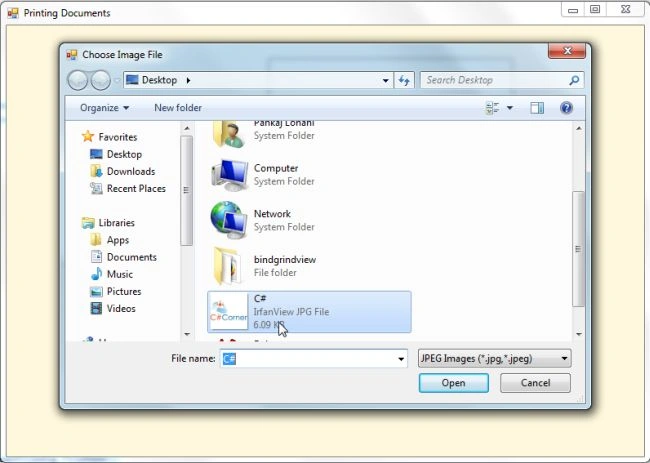650x463 pixels.
Task: Click the Recent Places icon
Action: [x=96, y=188]
